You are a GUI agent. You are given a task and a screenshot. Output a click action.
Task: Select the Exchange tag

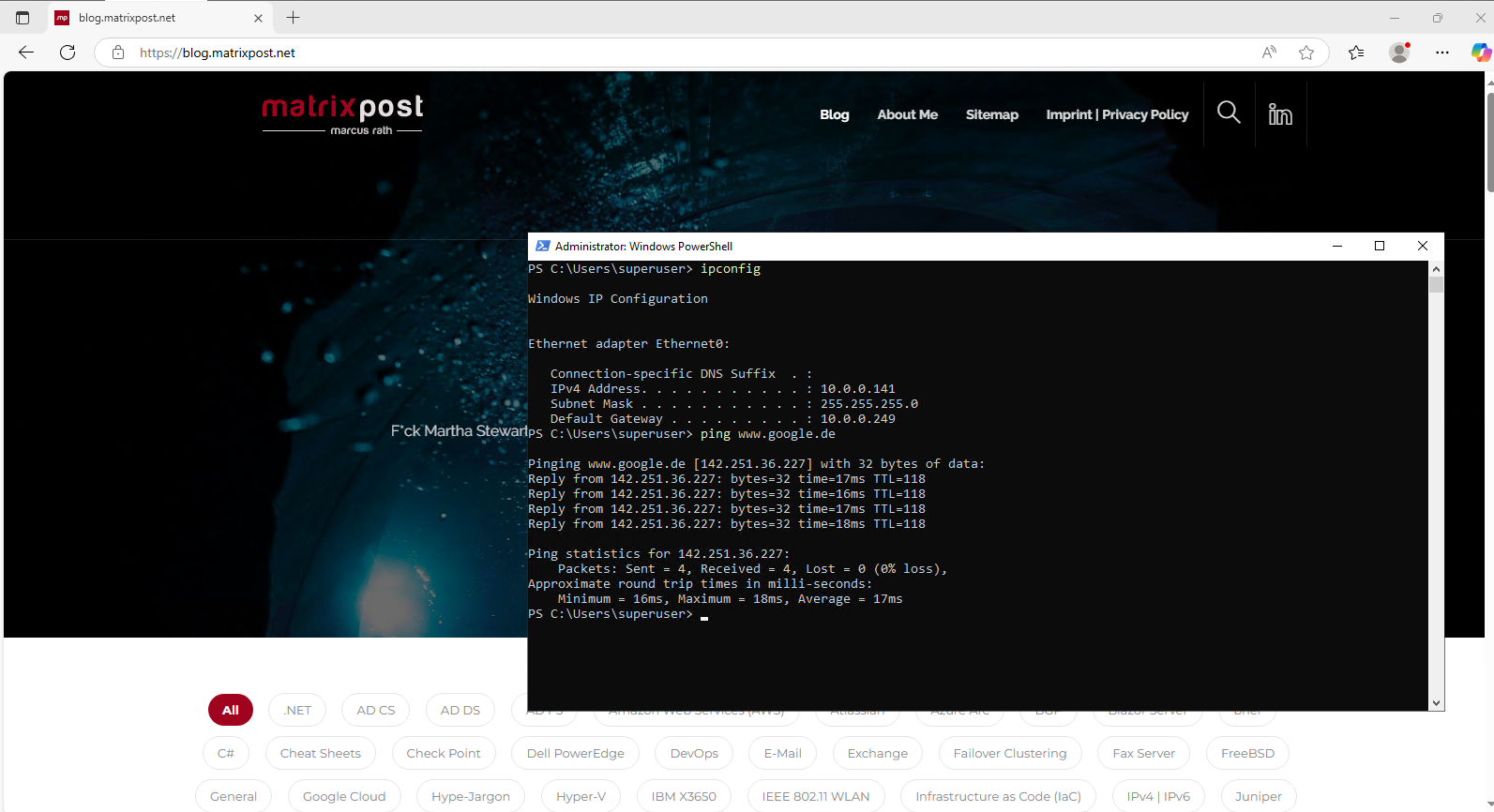878,753
